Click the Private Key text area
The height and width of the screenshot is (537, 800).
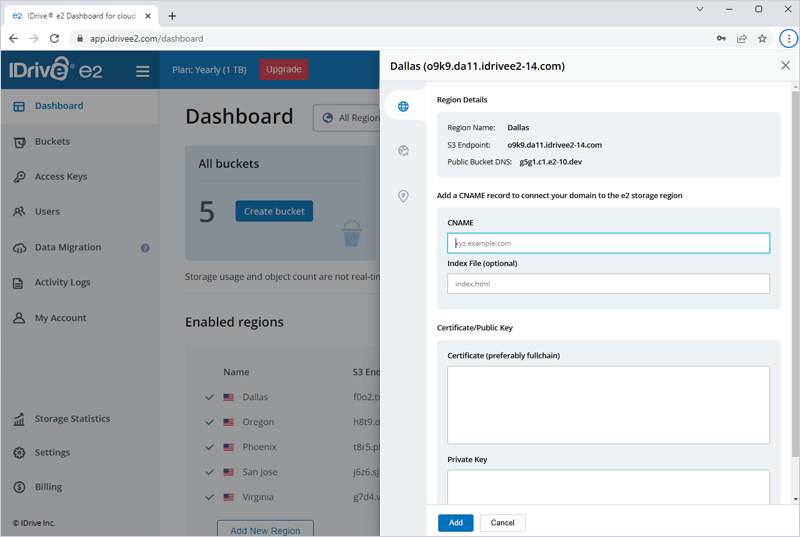(x=609, y=487)
